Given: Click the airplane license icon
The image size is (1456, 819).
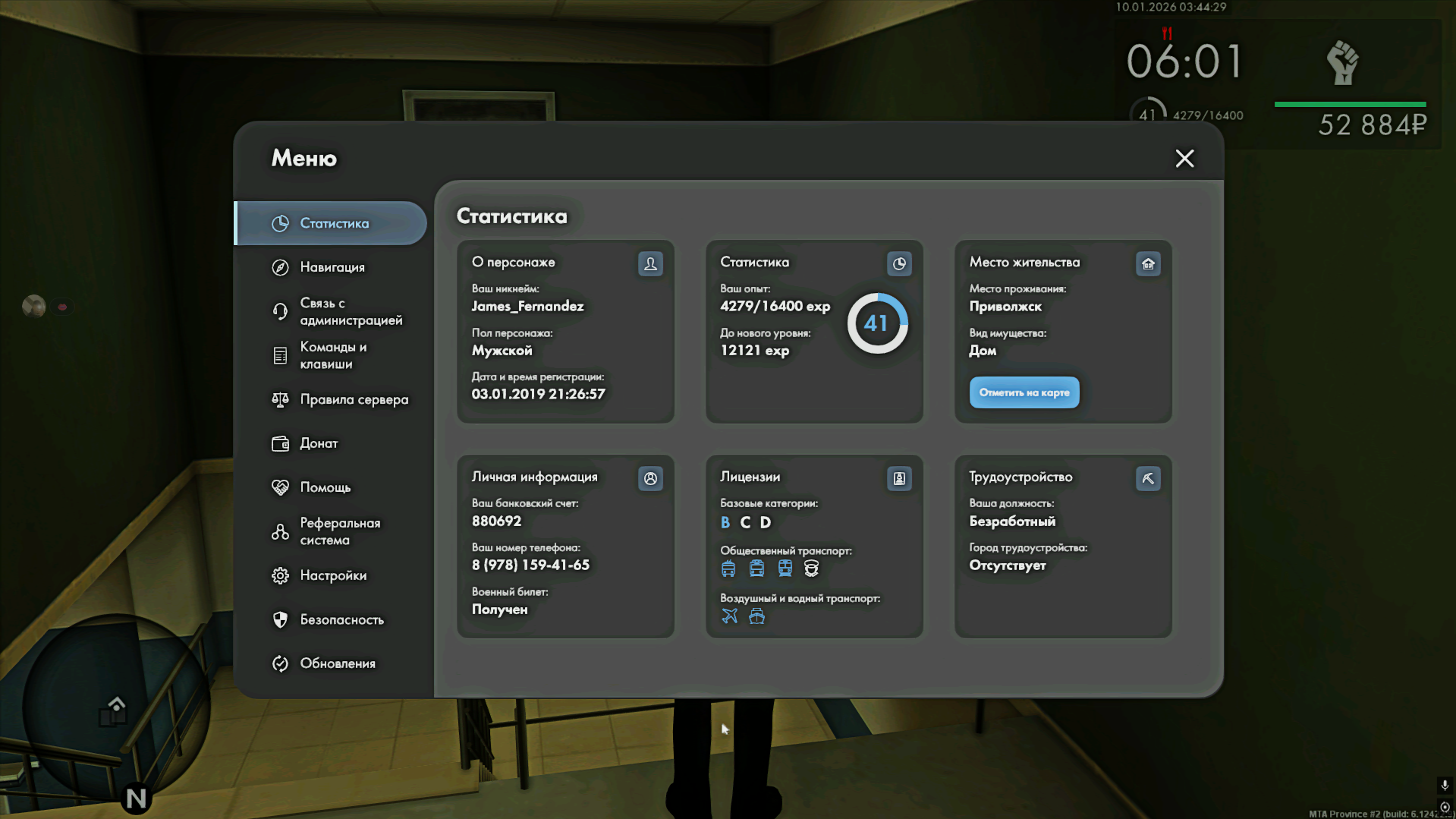Looking at the screenshot, I should 729,616.
